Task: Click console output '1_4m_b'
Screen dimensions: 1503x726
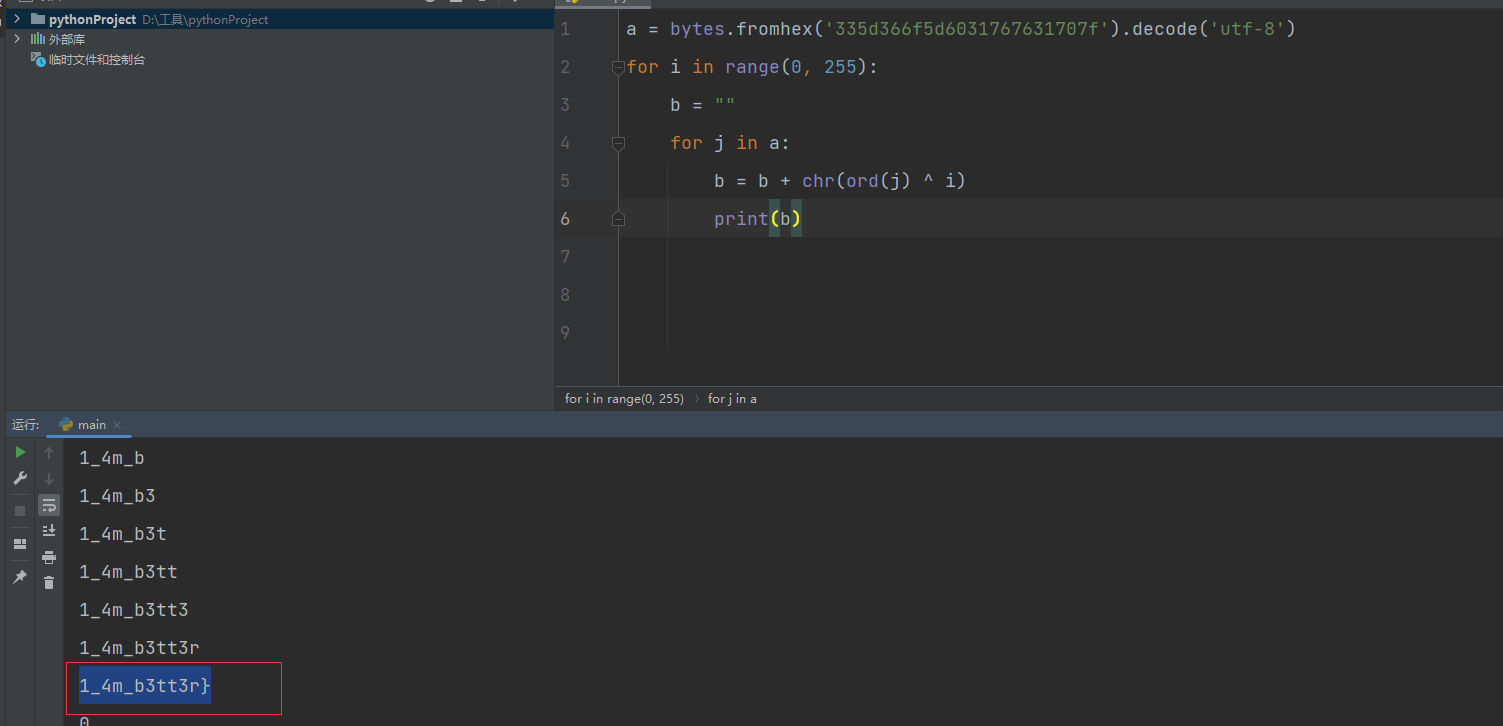Action: pos(112,458)
